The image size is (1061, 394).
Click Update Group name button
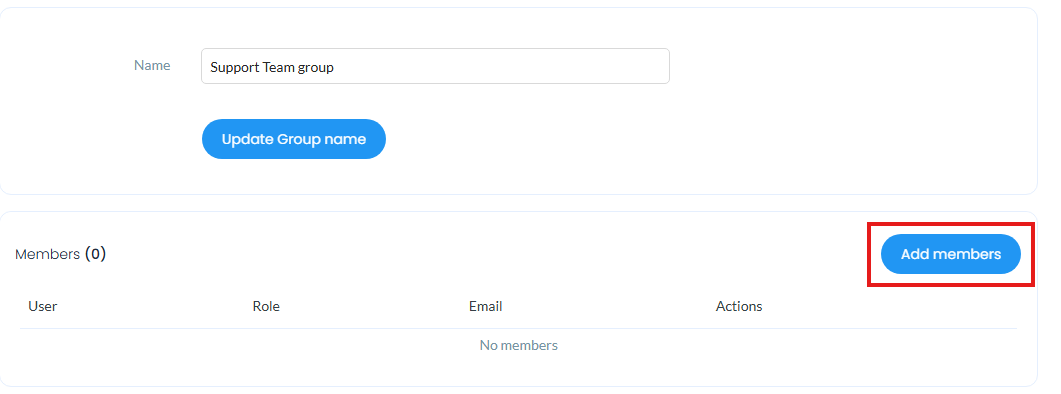click(294, 139)
